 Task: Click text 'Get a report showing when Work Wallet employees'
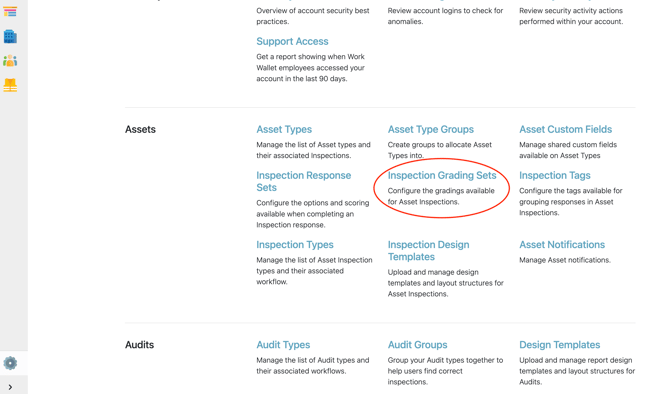click(311, 62)
